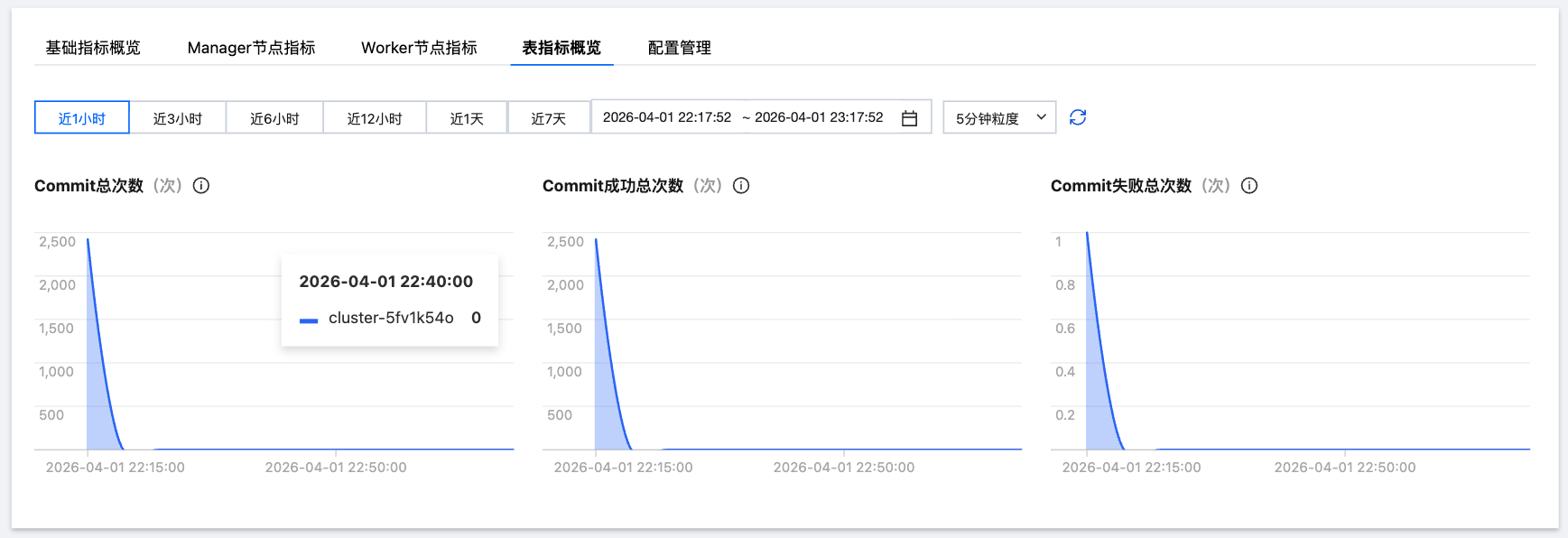Select the 近6小时 time range
1568x538 pixels.
[274, 117]
